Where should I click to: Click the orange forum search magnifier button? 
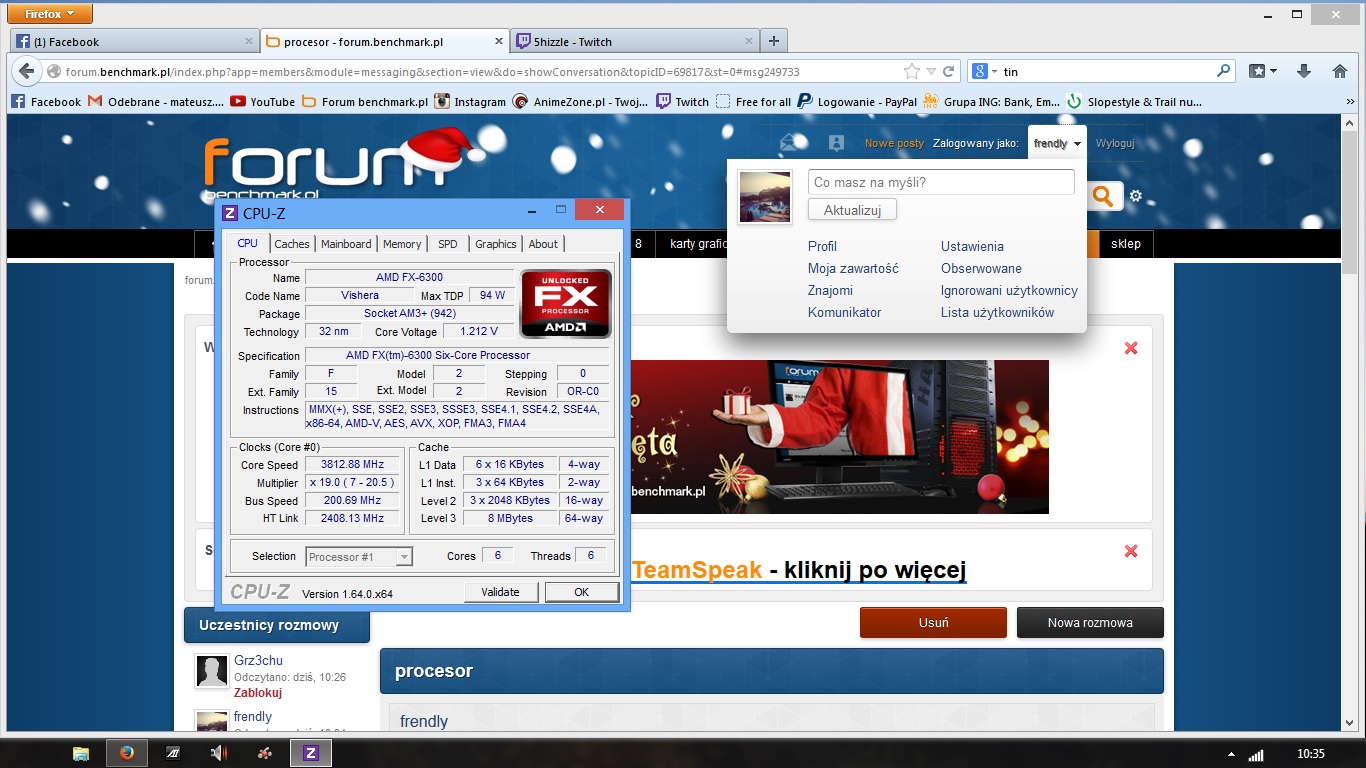click(1103, 196)
